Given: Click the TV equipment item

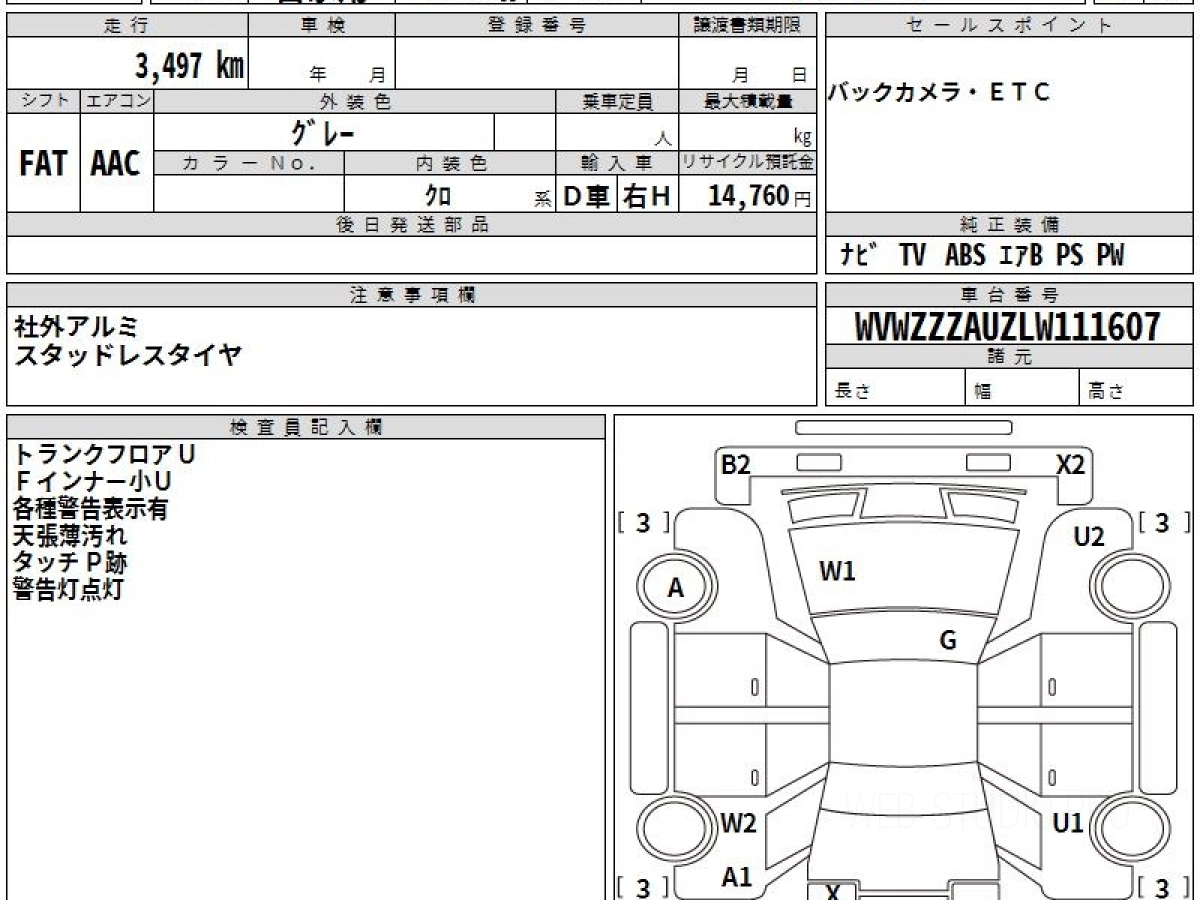Looking at the screenshot, I should (x=912, y=256).
